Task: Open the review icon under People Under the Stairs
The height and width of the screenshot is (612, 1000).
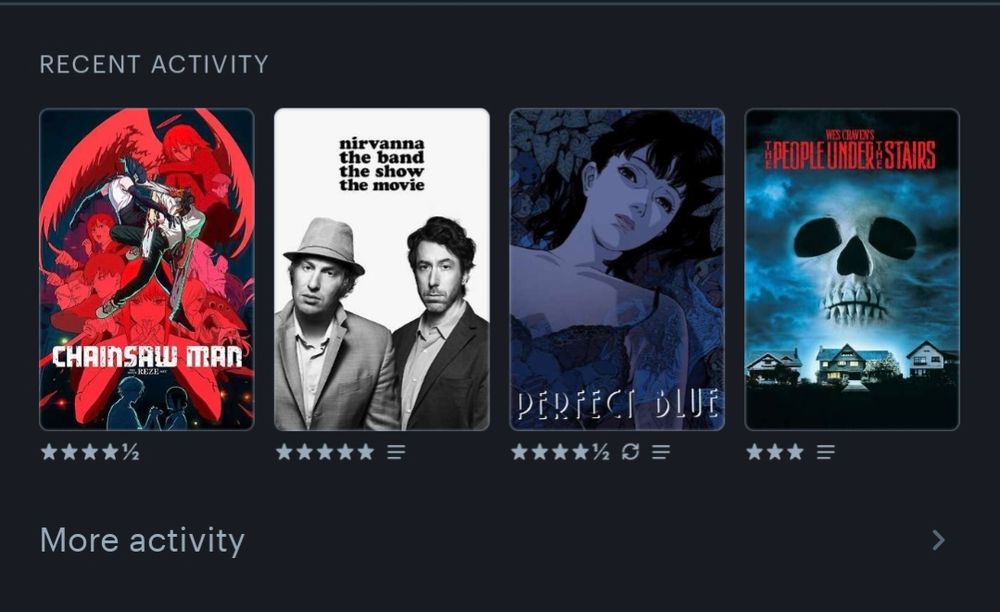Action: [x=826, y=452]
